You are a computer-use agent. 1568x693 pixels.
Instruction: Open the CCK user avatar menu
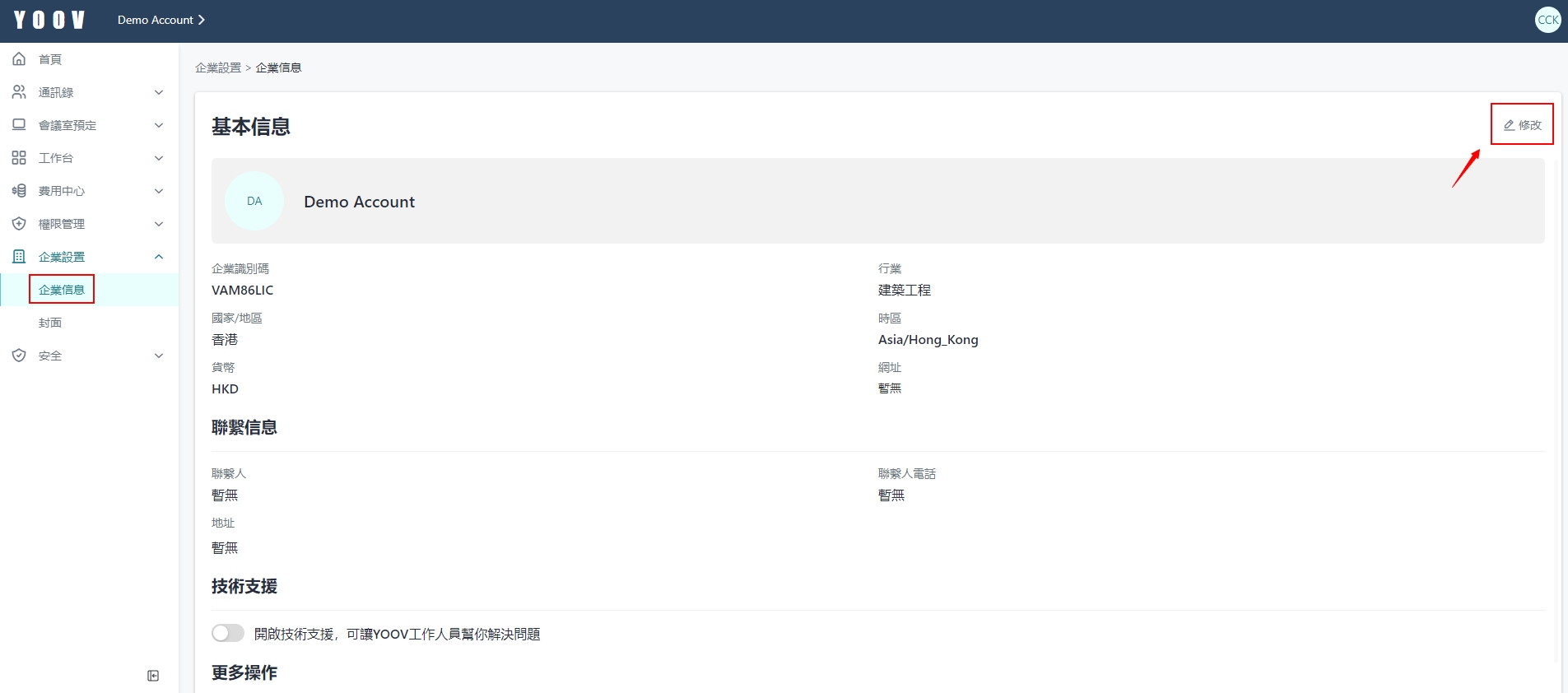coord(1547,20)
